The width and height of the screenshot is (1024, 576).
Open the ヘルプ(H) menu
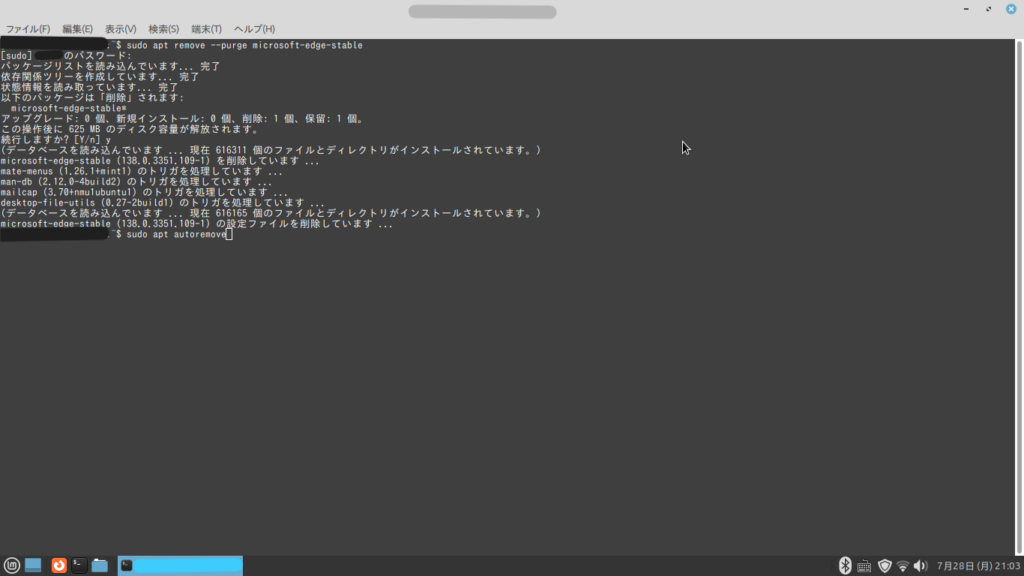(254, 29)
